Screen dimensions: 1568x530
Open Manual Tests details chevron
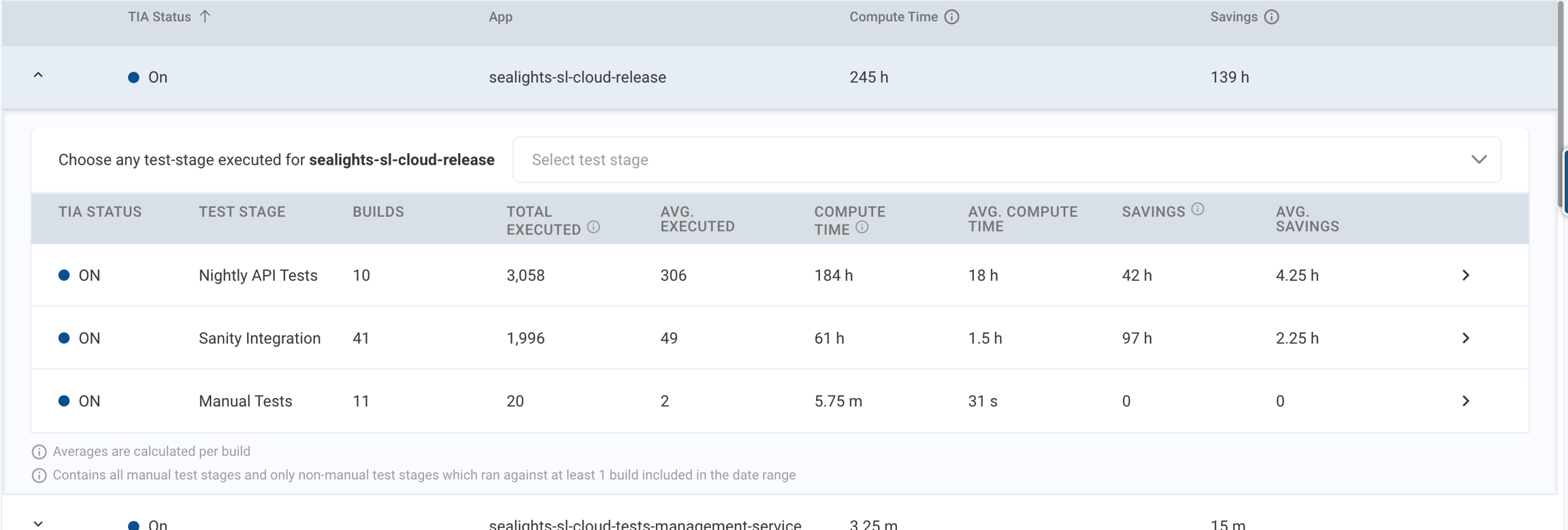coord(1465,401)
